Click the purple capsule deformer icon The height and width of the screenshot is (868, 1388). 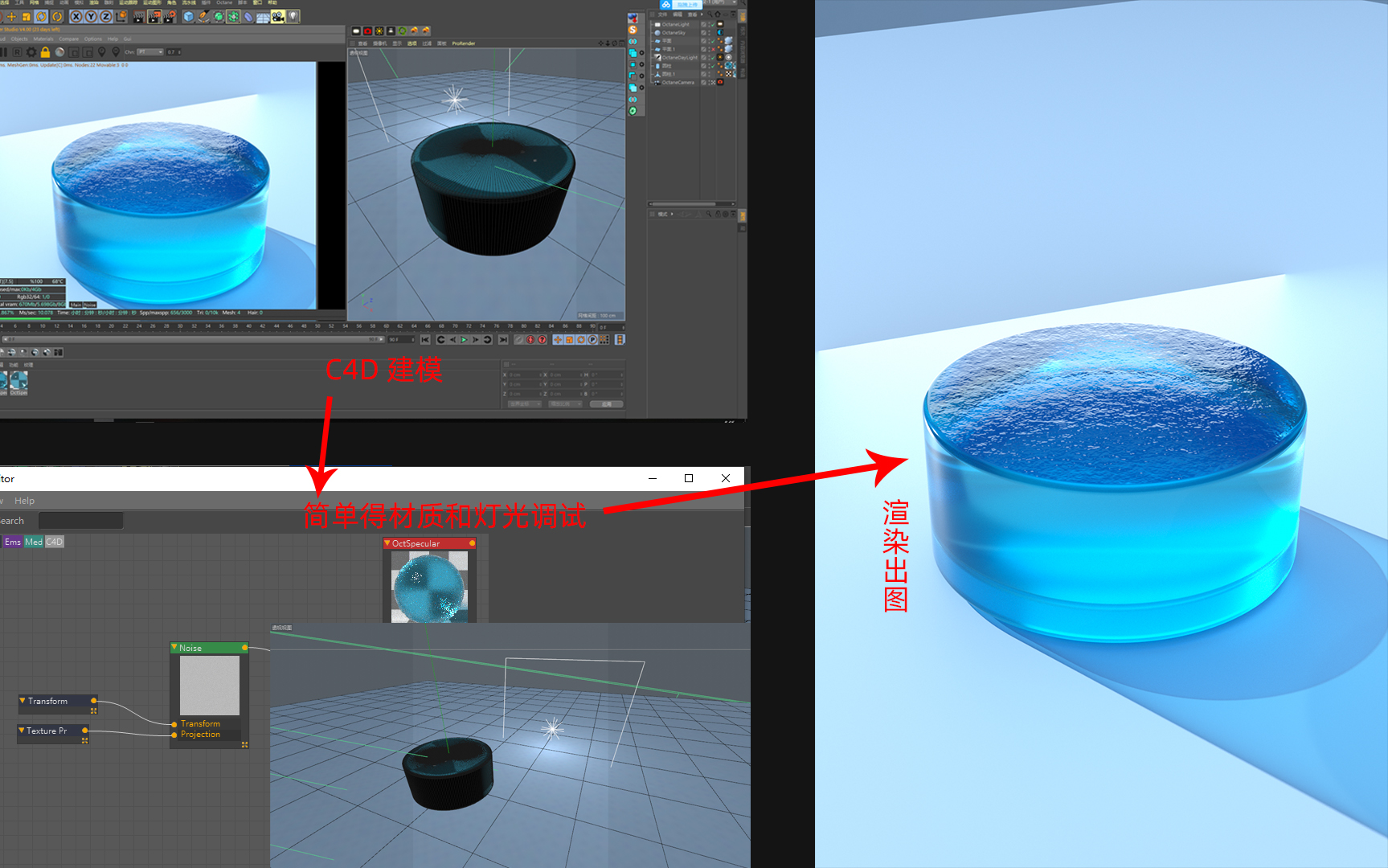(248, 16)
